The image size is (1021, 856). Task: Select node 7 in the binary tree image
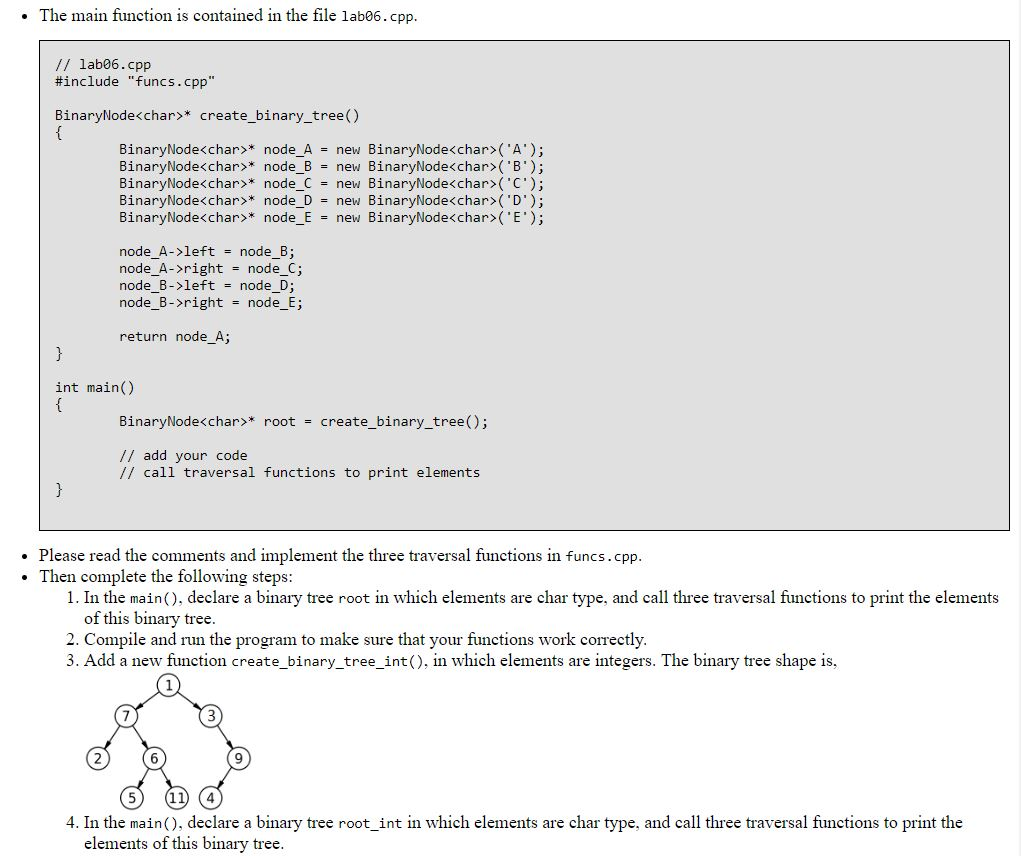pos(126,716)
